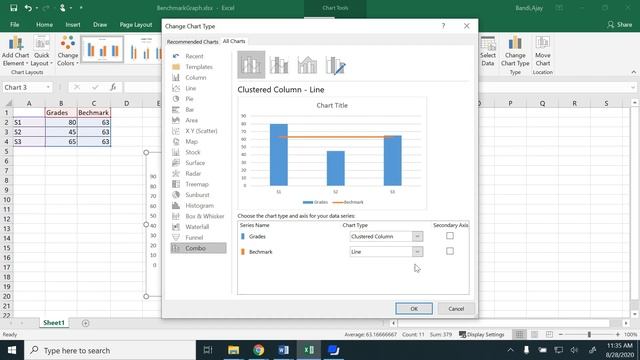
Task: Collapse the ribbon with the chevron
Action: pyautogui.click(x=633, y=72)
